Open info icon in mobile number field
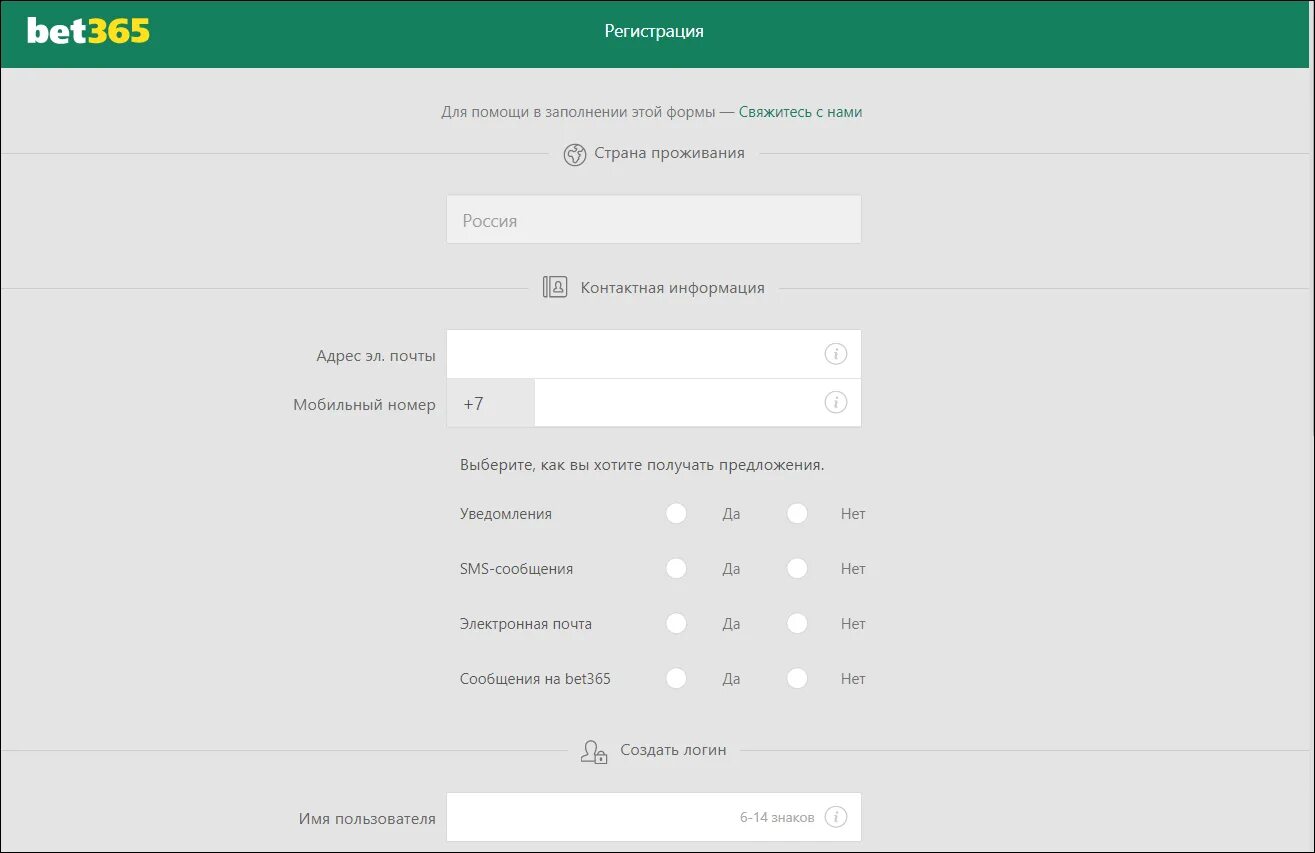 pos(836,402)
